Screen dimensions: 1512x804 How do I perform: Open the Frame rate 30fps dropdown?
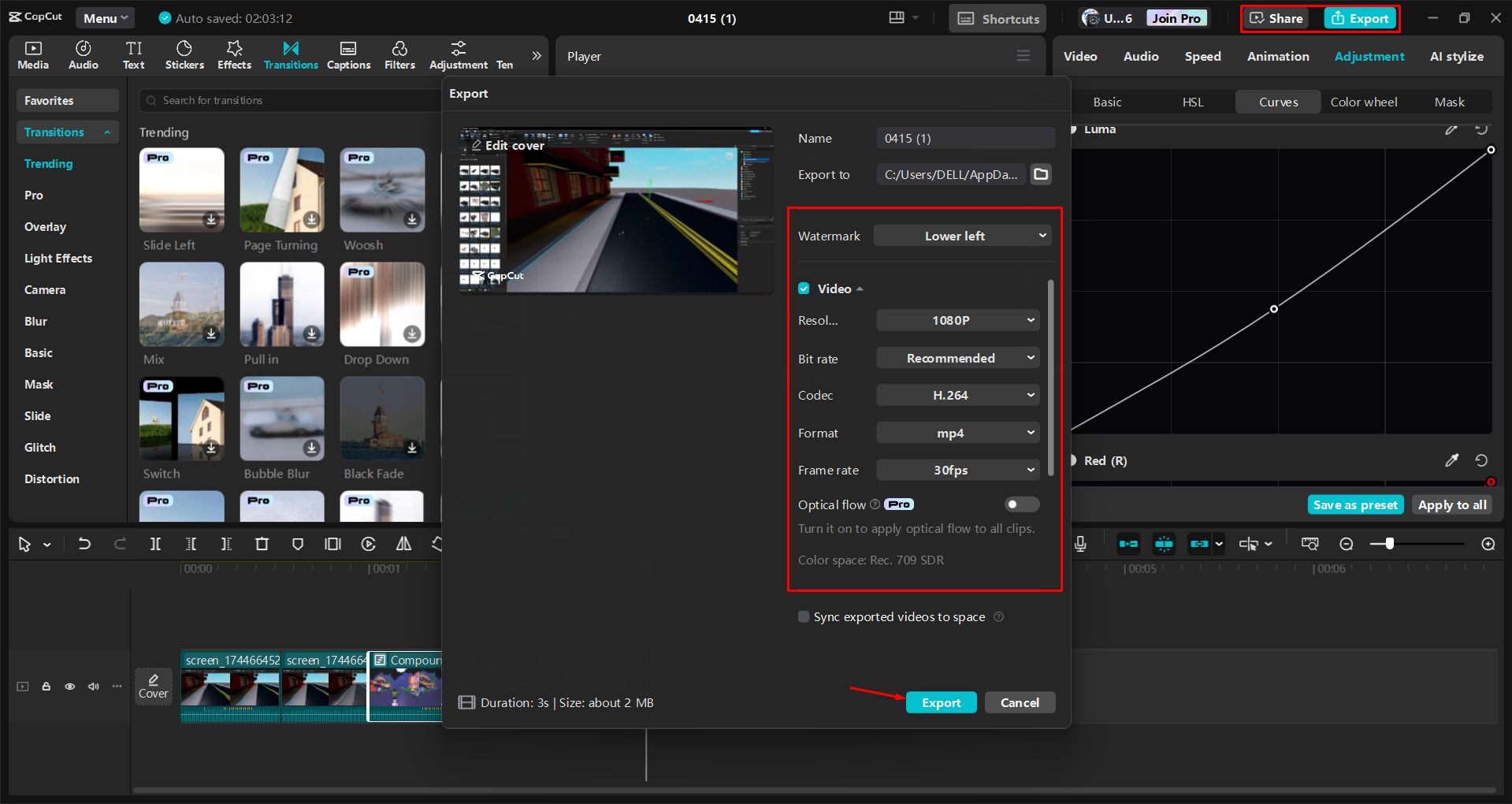click(958, 470)
